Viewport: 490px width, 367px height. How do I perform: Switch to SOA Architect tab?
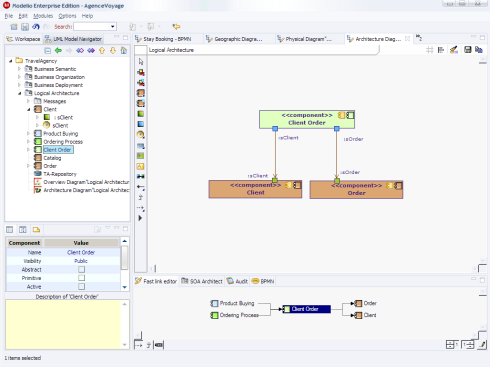[202, 281]
